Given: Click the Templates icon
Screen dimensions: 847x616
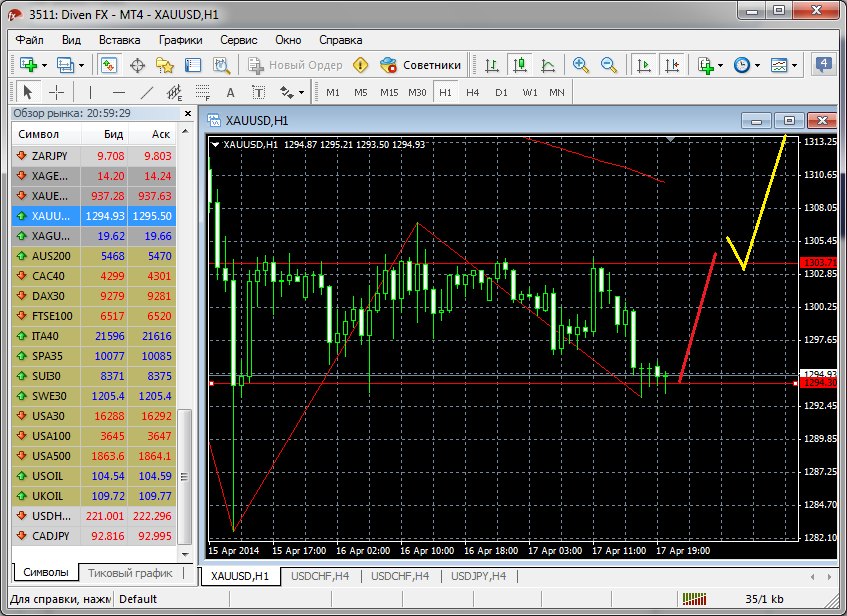Looking at the screenshot, I should click(779, 65).
